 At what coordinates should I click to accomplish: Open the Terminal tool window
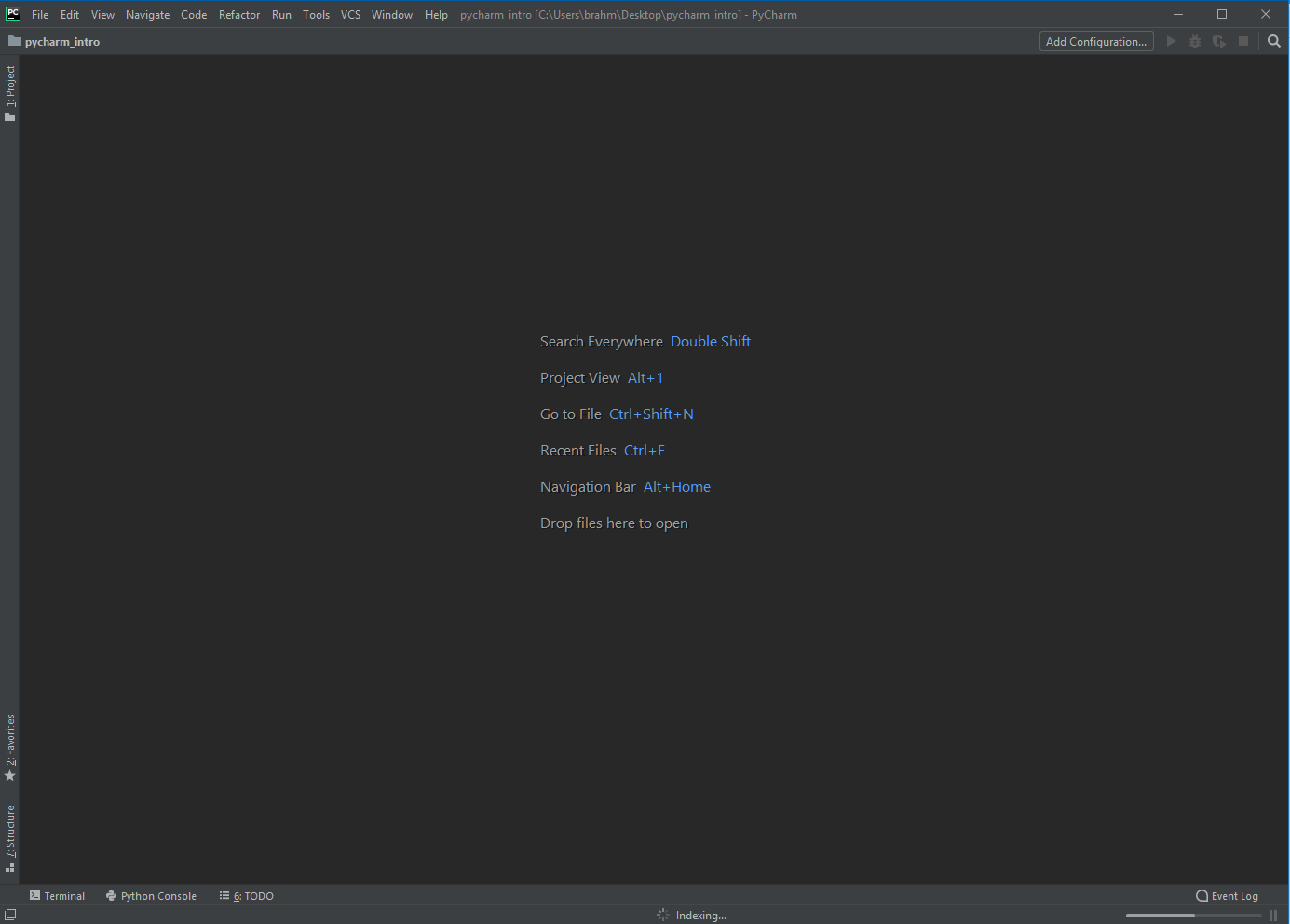57,895
